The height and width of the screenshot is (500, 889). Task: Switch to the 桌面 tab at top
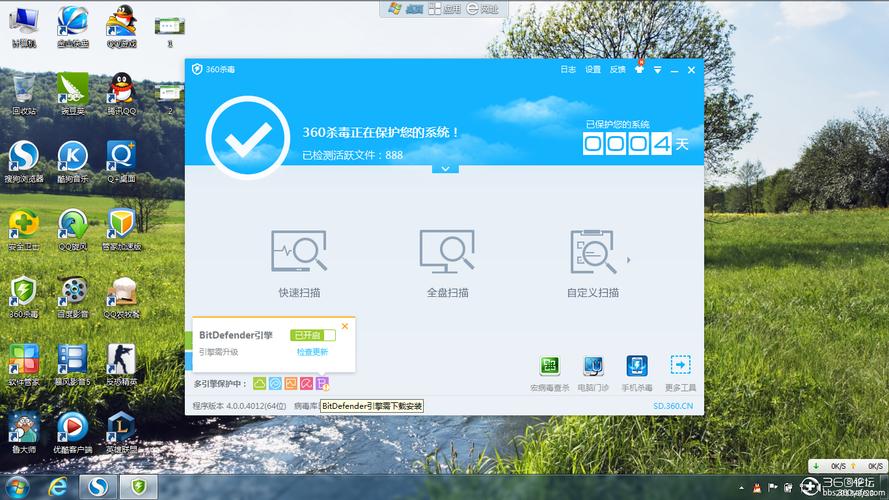coord(407,9)
